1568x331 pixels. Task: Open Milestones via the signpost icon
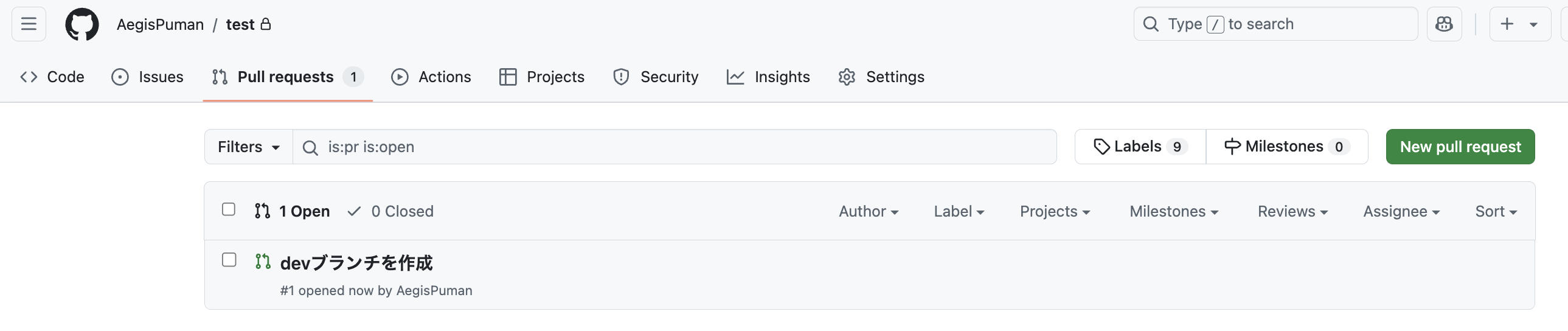pyautogui.click(x=1232, y=147)
